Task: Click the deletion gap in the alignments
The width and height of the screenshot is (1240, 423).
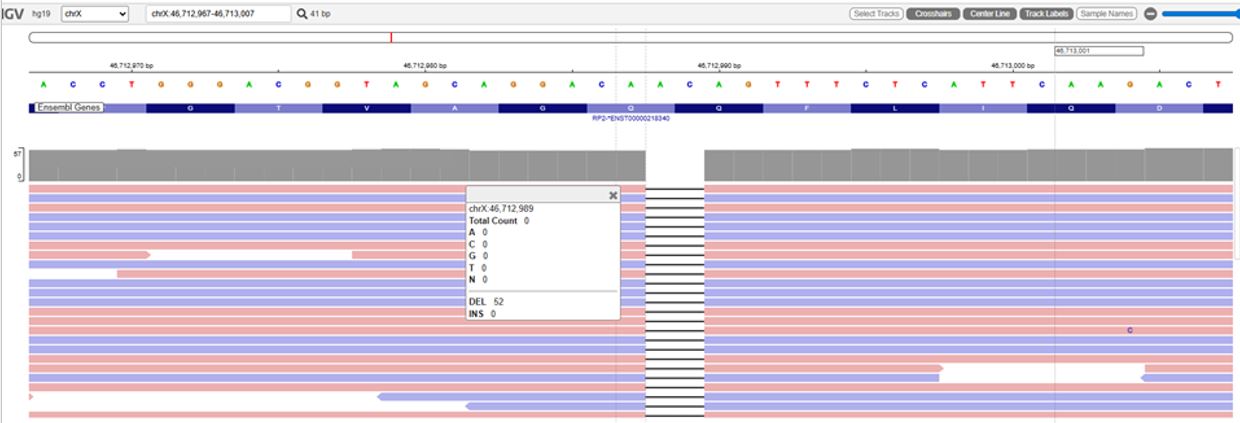Action: pos(675,300)
